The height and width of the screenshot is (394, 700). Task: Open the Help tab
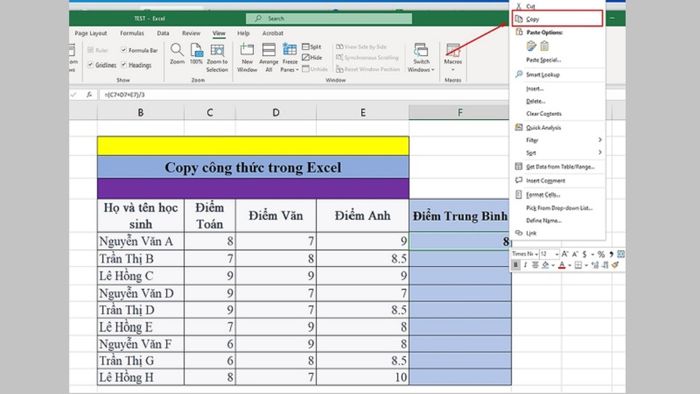(x=243, y=33)
